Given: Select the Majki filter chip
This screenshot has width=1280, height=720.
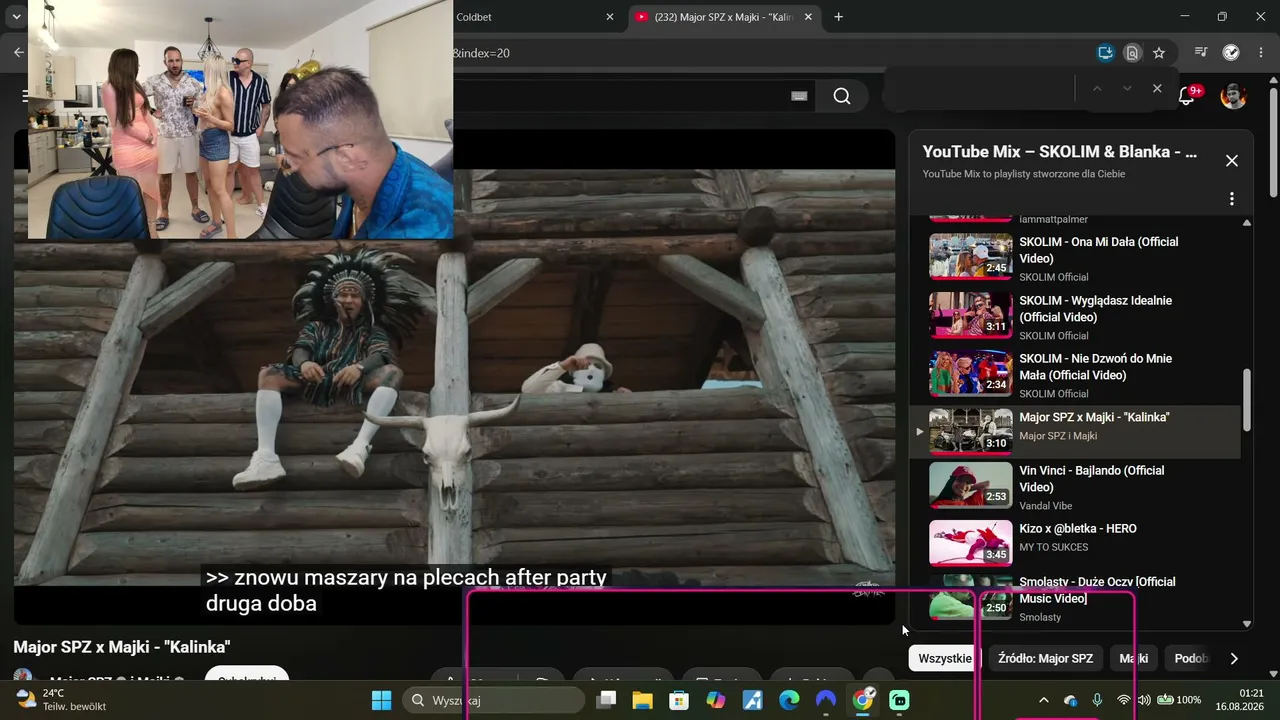Looking at the screenshot, I should 1134,658.
